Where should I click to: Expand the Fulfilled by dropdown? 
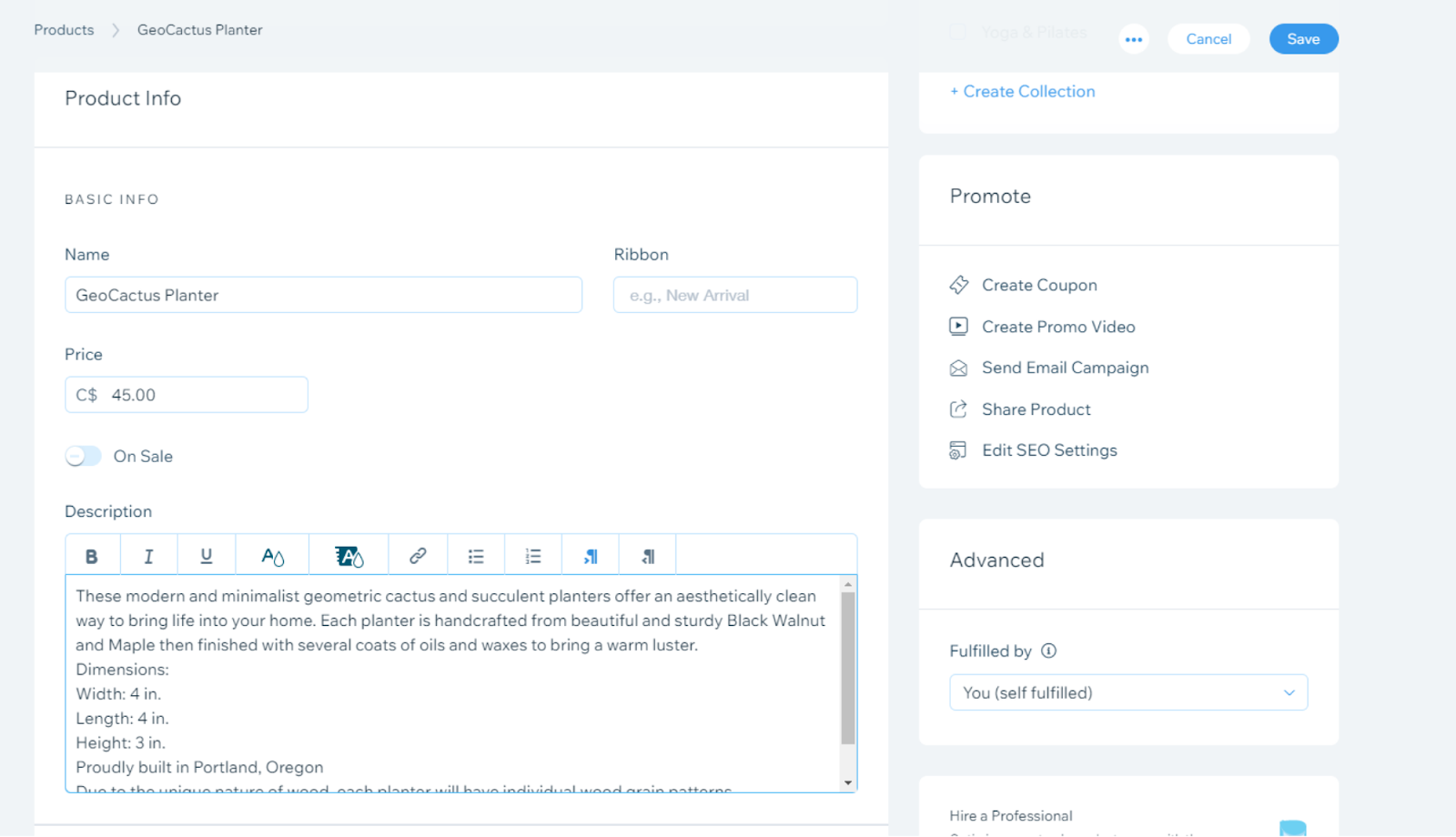coord(1128,692)
